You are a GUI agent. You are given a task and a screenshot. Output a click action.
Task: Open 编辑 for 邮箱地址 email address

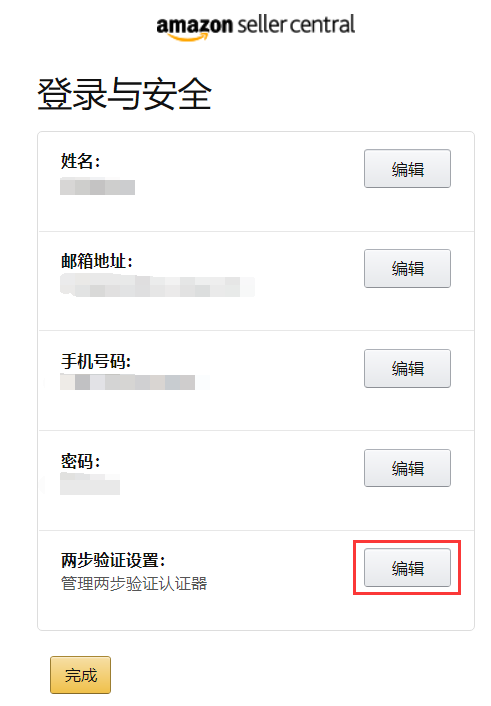click(x=407, y=269)
